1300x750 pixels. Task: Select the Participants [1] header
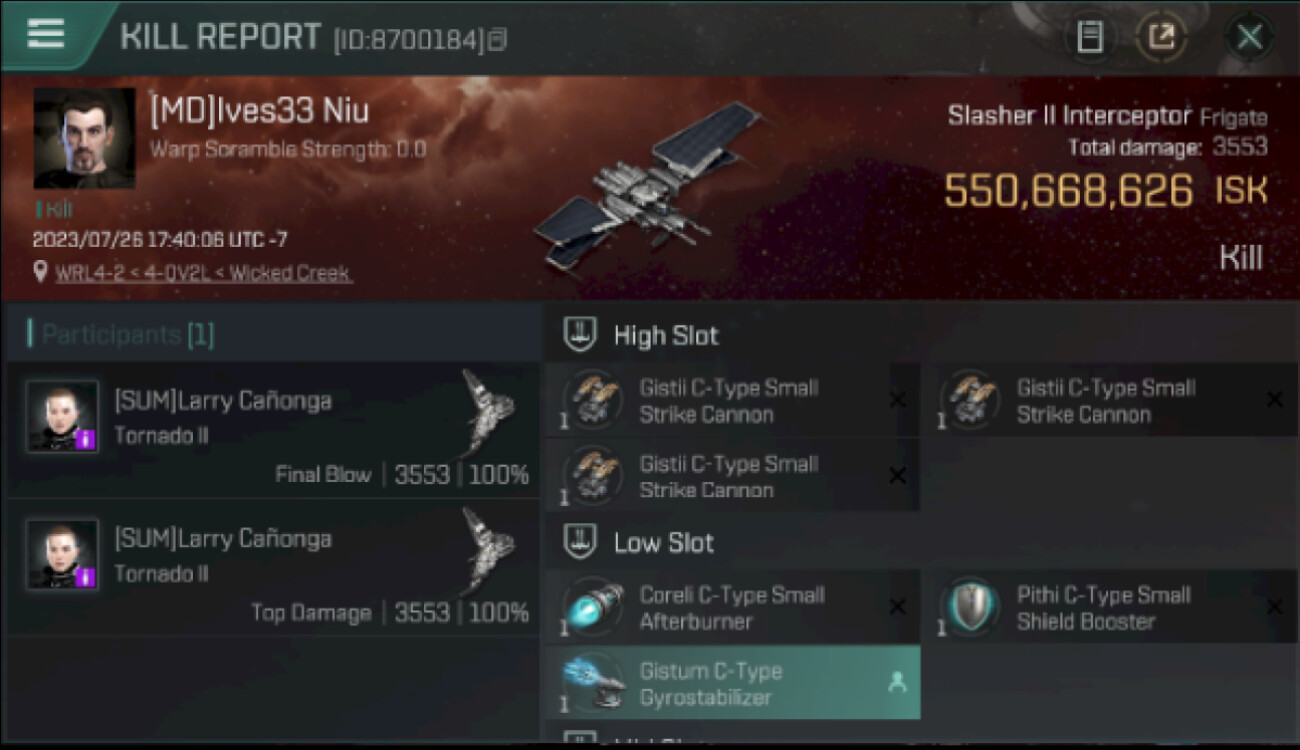tap(120, 334)
